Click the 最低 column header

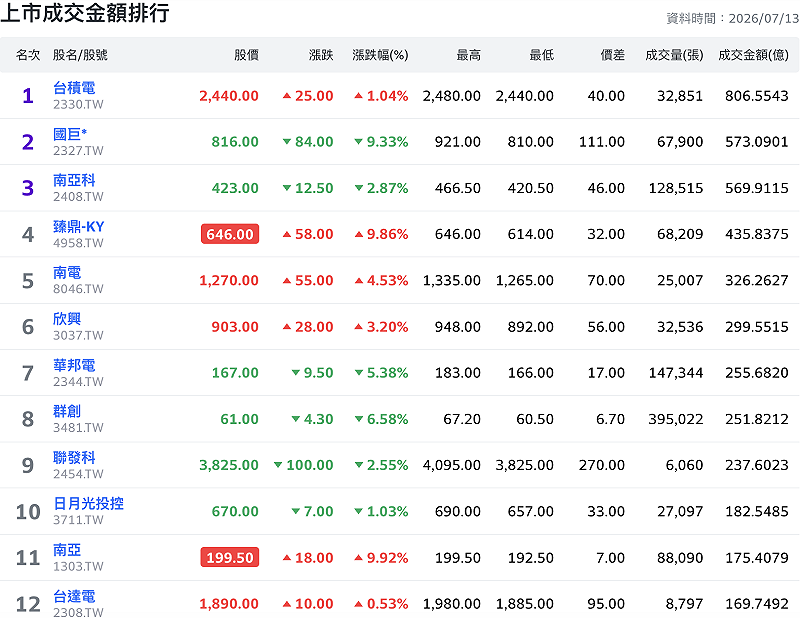[541, 55]
